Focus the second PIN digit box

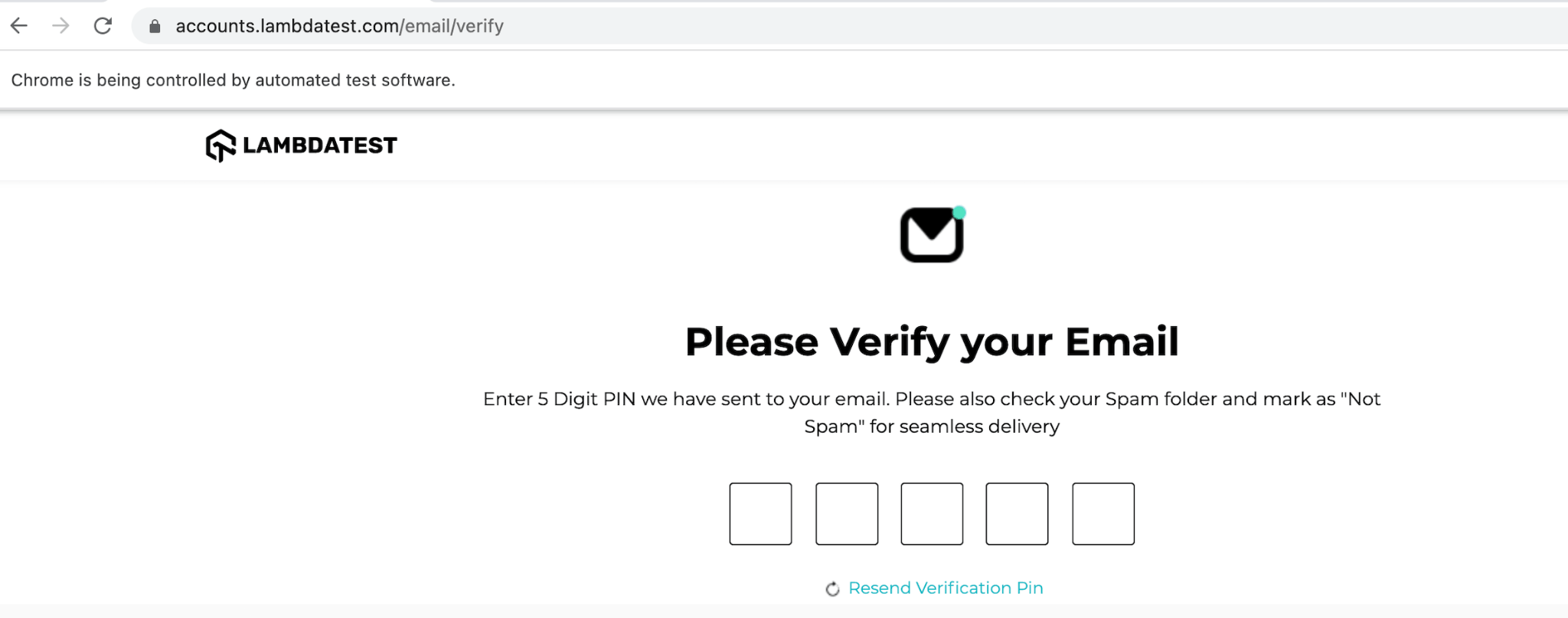tap(847, 514)
